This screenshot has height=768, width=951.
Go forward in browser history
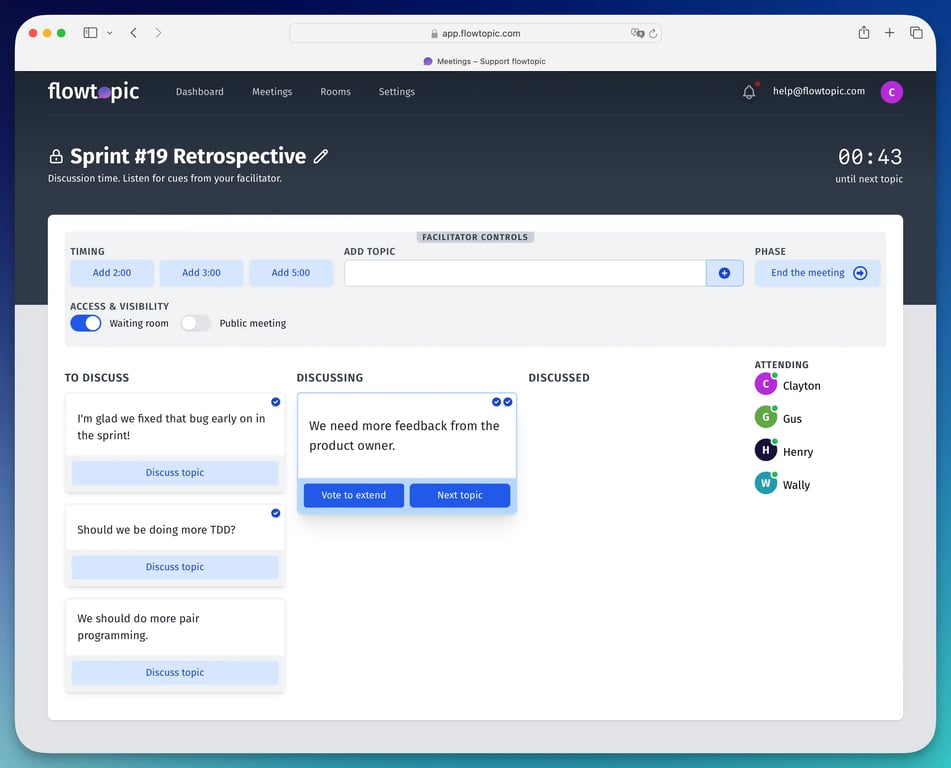[x=158, y=33]
